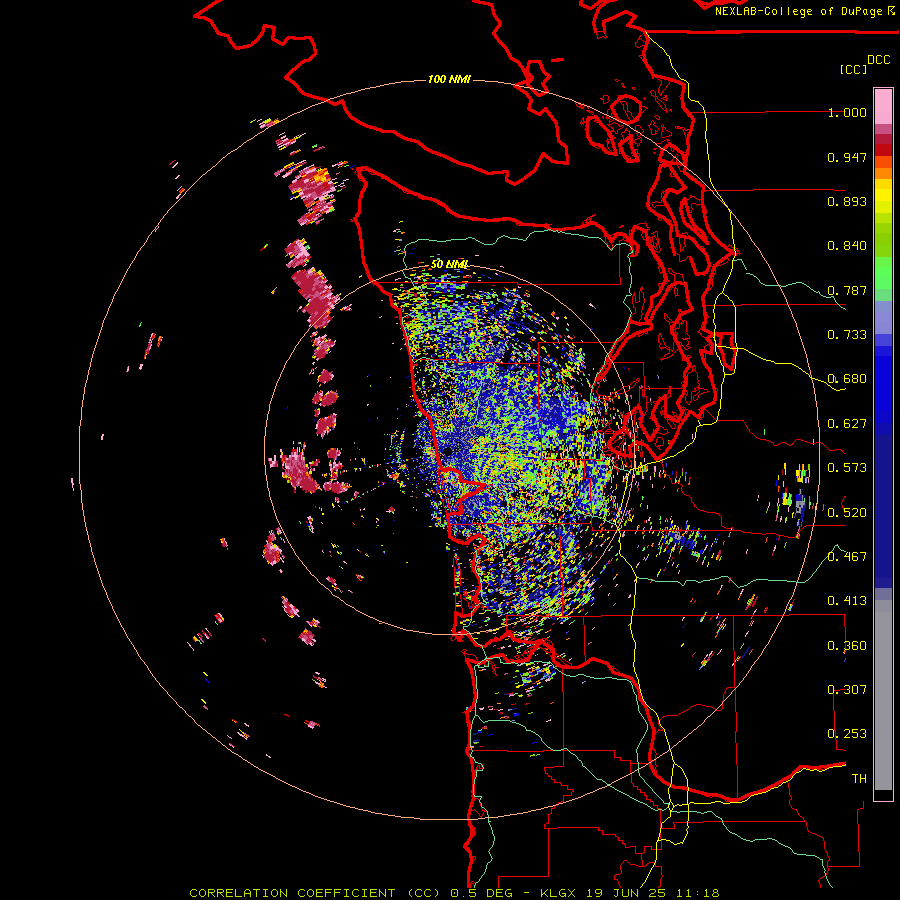Click the 0.893 scale value
This screenshot has height=900, width=900.
coord(847,201)
